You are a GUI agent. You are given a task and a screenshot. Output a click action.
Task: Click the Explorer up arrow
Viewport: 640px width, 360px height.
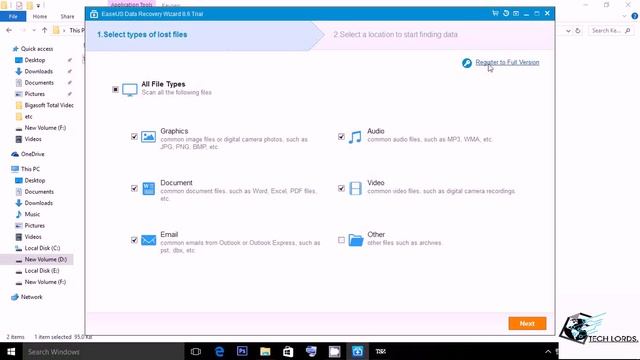click(x=44, y=30)
